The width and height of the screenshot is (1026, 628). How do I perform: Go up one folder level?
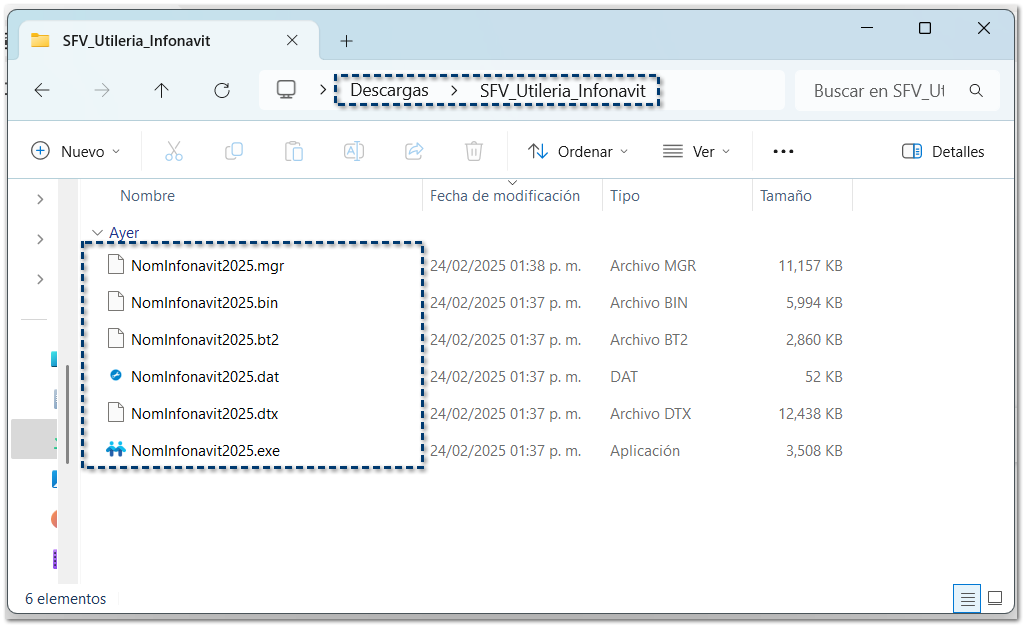click(x=162, y=90)
